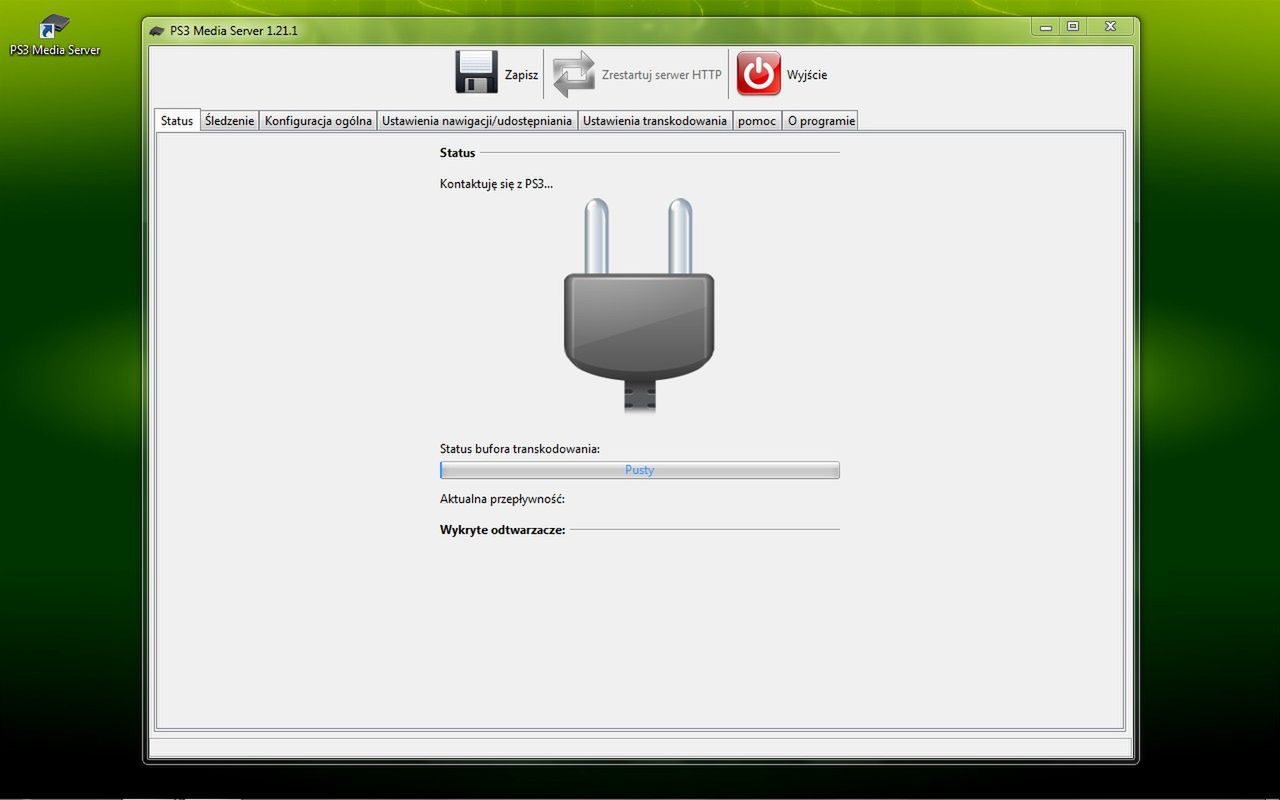Click the Zapisz button label

[521, 75]
